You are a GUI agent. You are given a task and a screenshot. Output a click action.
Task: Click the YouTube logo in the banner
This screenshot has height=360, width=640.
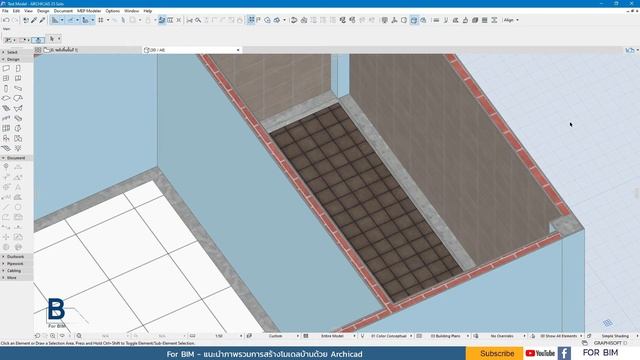pos(540,353)
